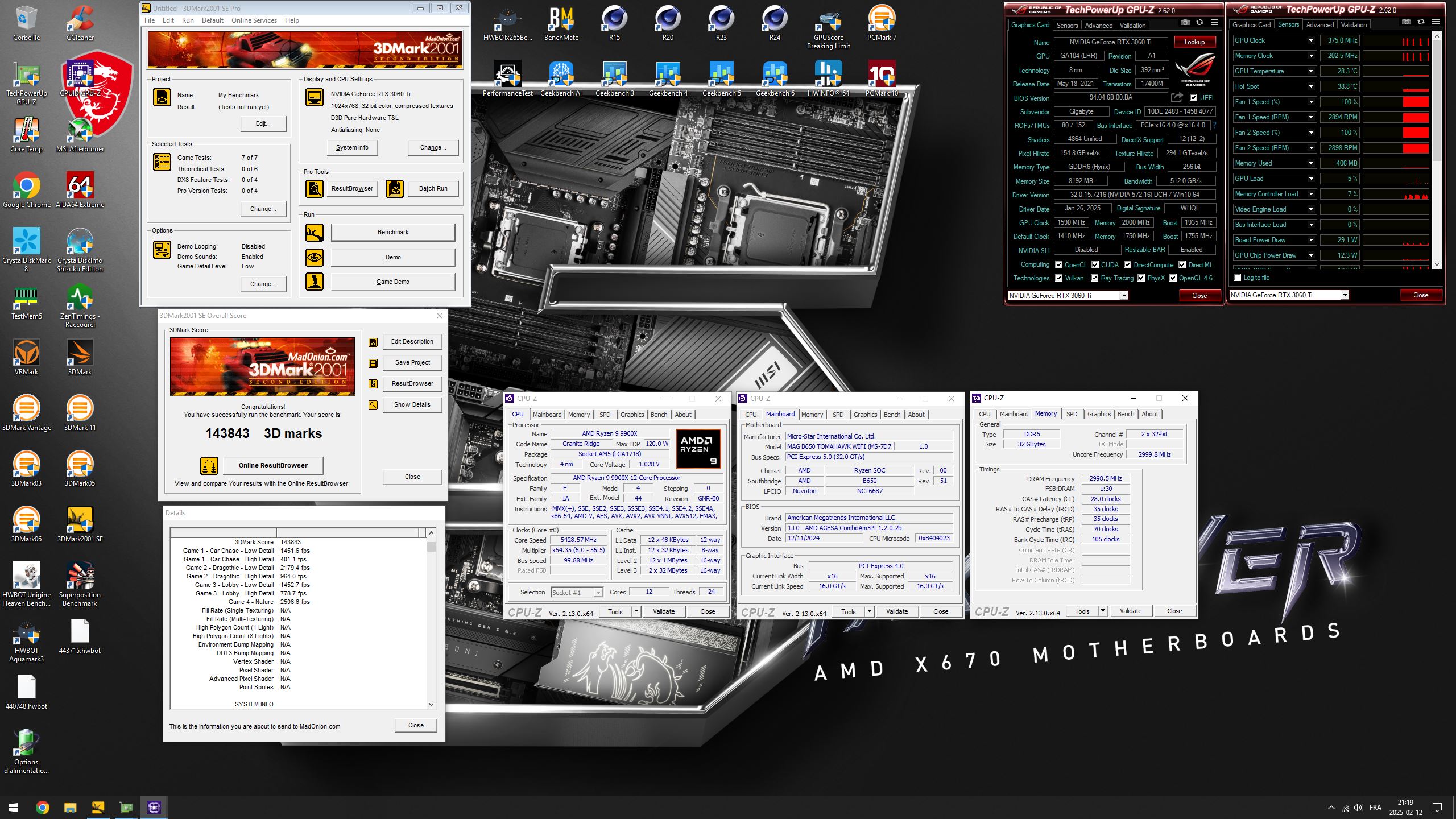This screenshot has width=1456, height=819.
Task: Toggle the Ray Tracing checkbox in GPU-Z
Action: (x=1095, y=278)
